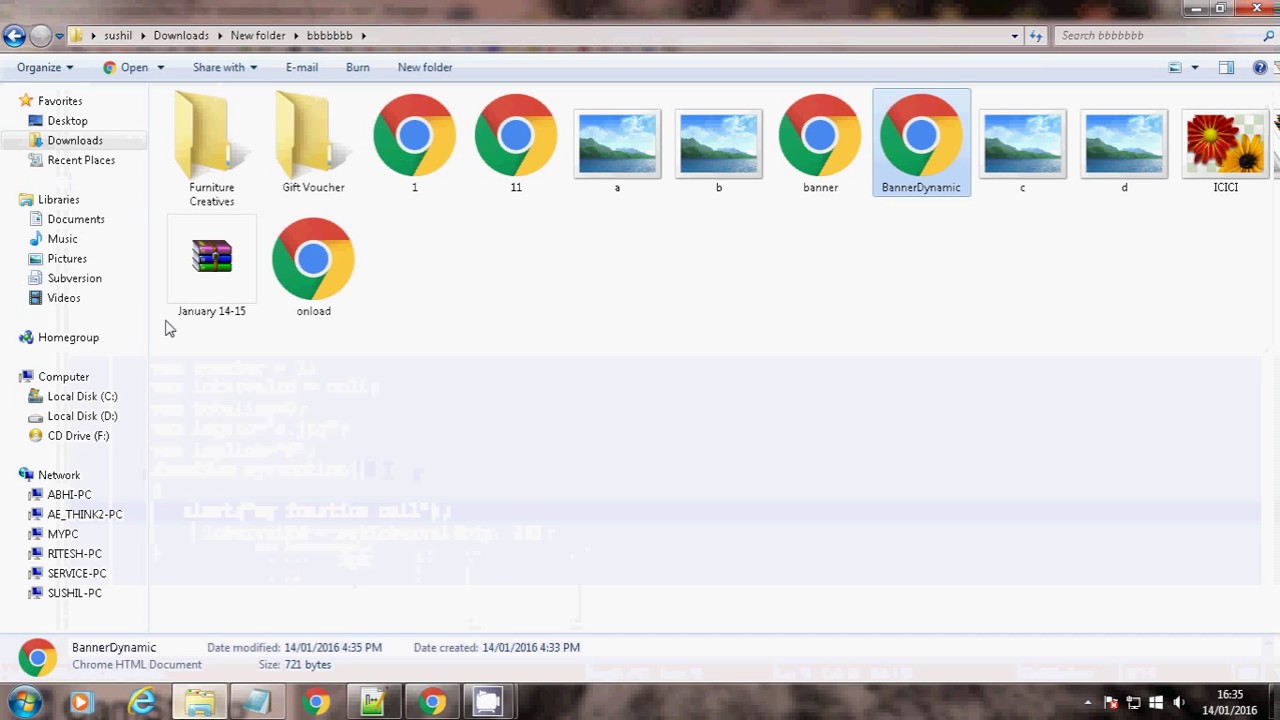Select the January 14-15 RAR archive
The image size is (1280, 720).
tap(211, 267)
